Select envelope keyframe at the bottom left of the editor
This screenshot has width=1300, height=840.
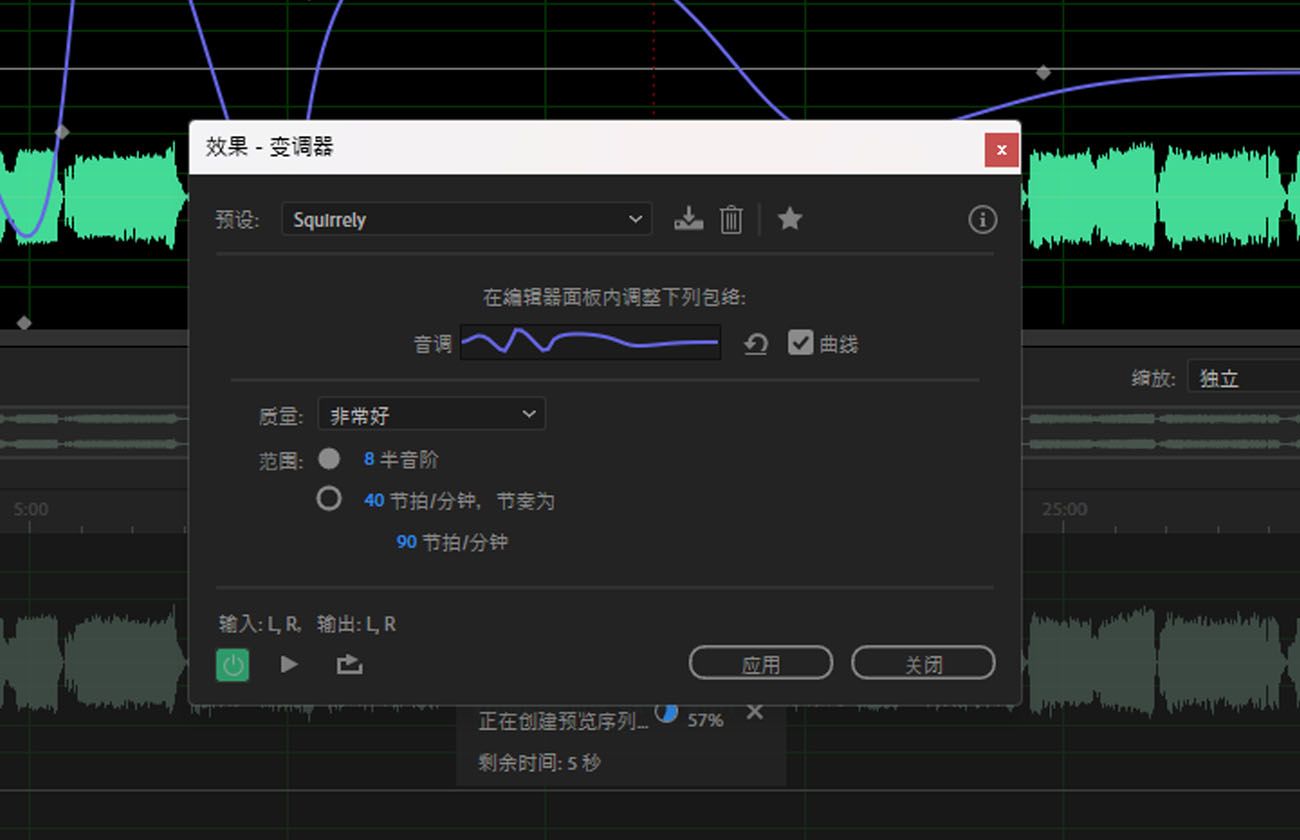[x=24, y=323]
